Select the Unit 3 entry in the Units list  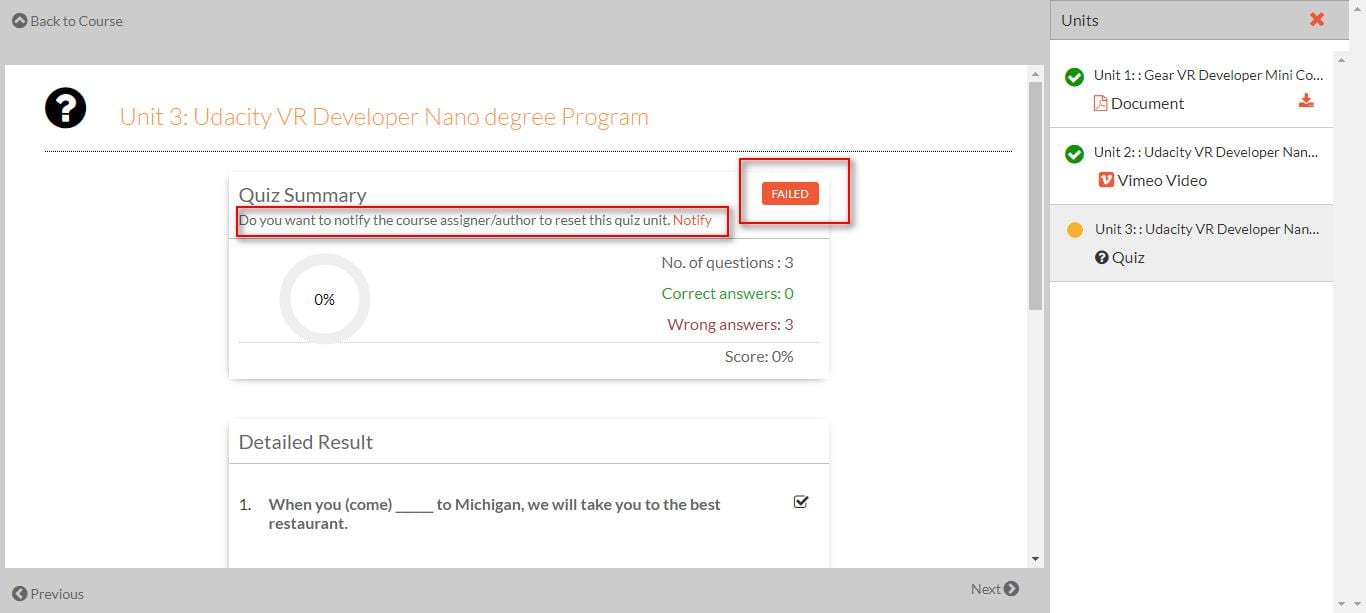[x=1191, y=243]
